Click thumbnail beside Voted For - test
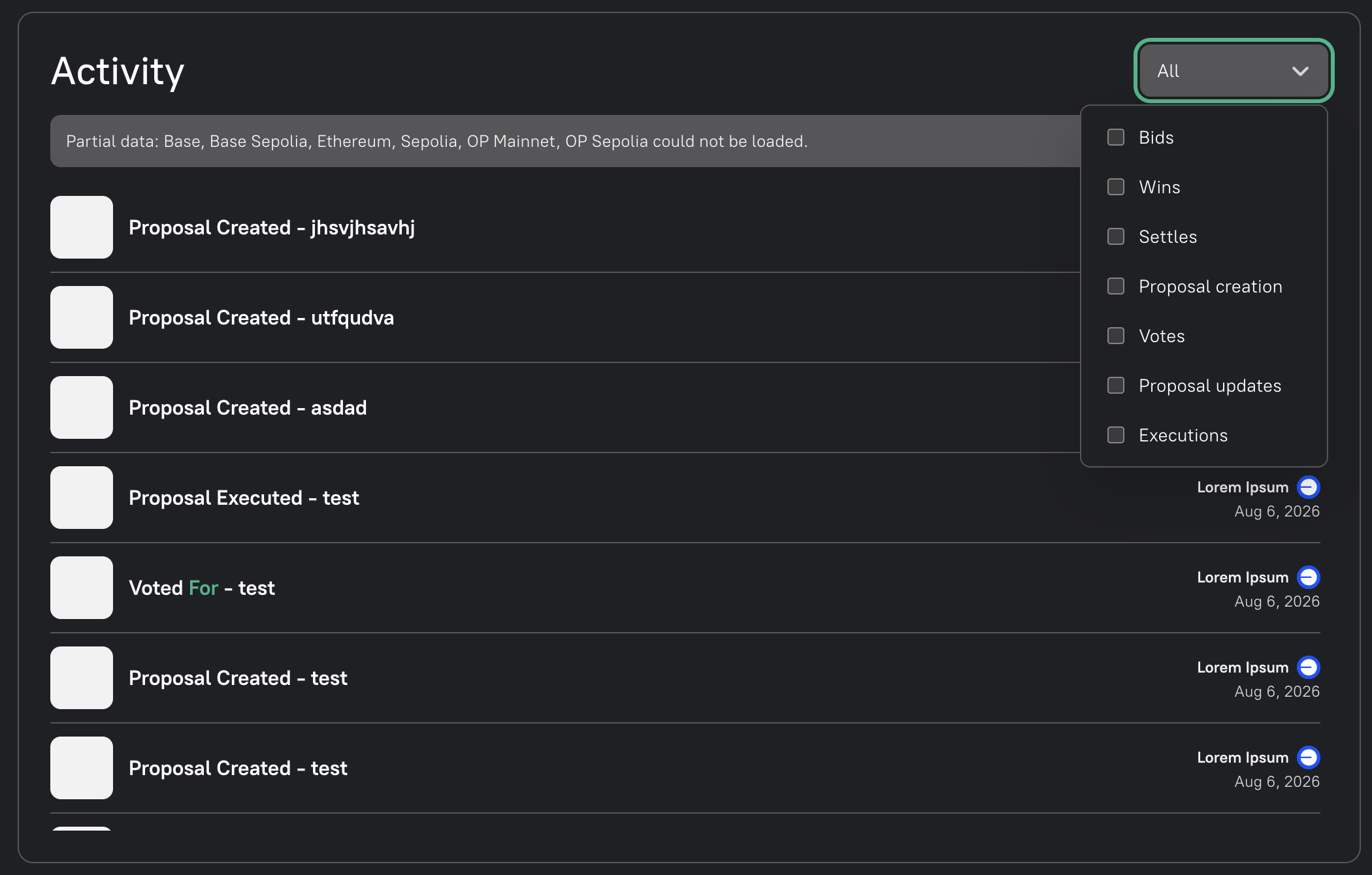The image size is (1372, 875). (x=82, y=588)
